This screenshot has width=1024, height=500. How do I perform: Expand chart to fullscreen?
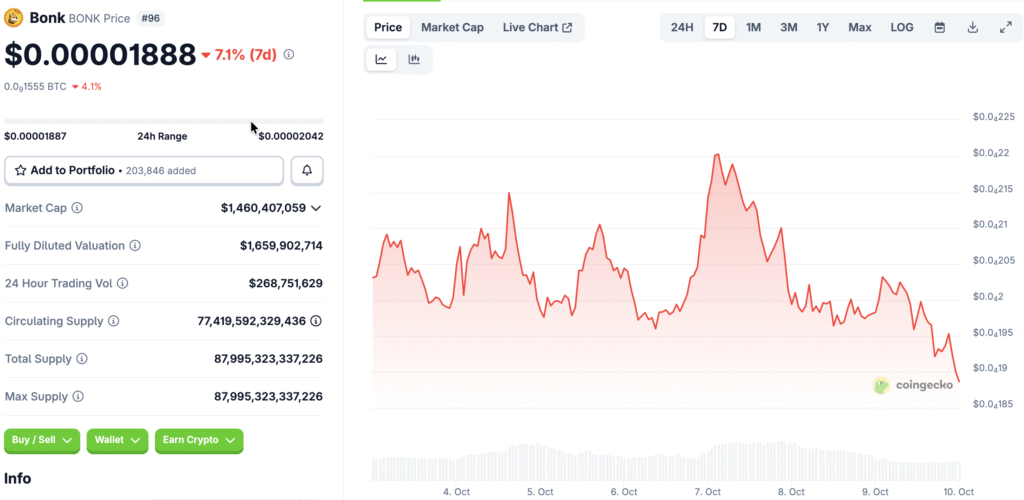tap(1005, 27)
